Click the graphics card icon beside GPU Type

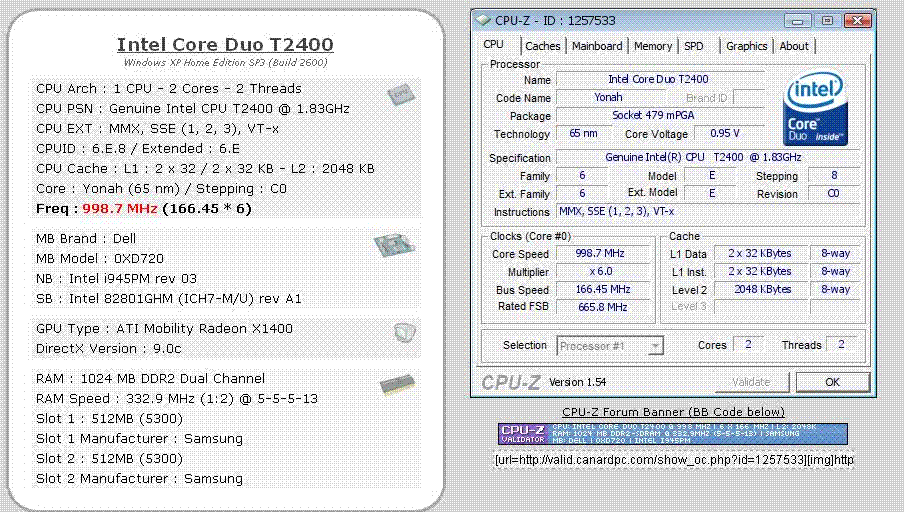point(403,332)
